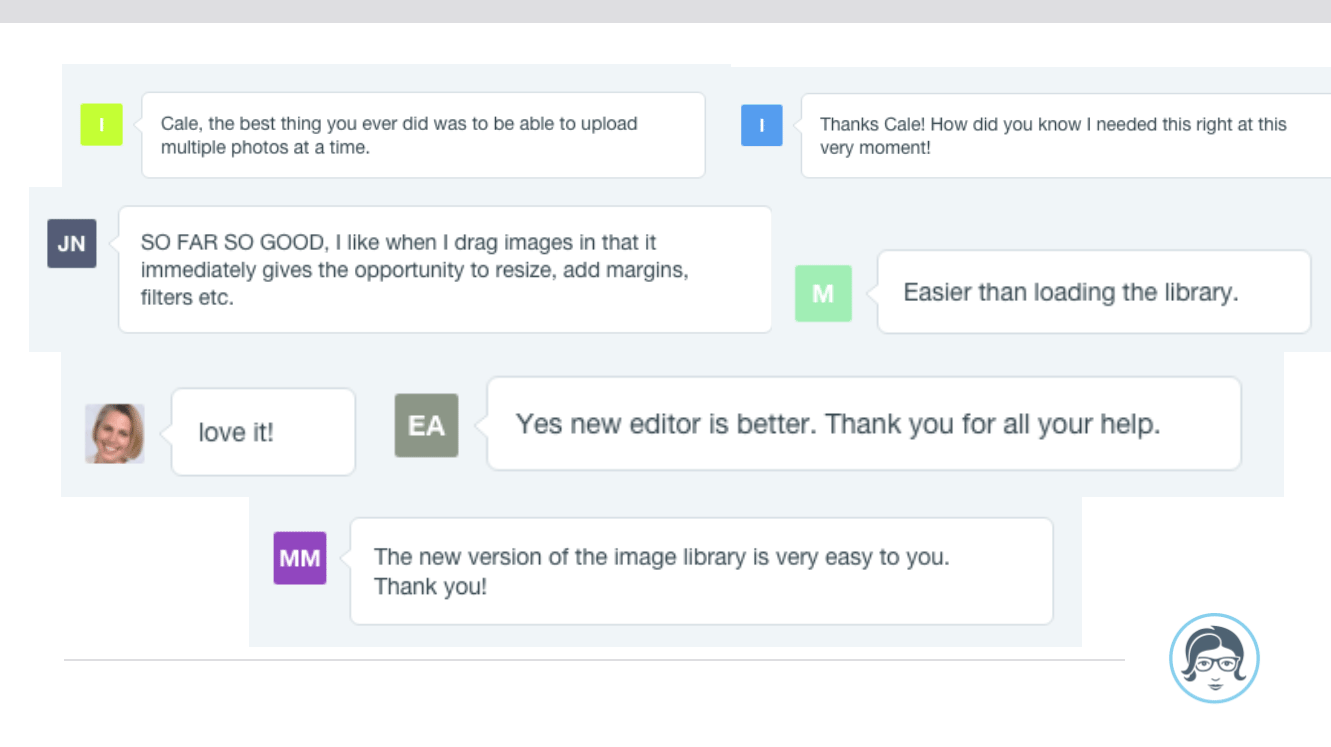Click the purple "MM" avatar icon

(299, 558)
